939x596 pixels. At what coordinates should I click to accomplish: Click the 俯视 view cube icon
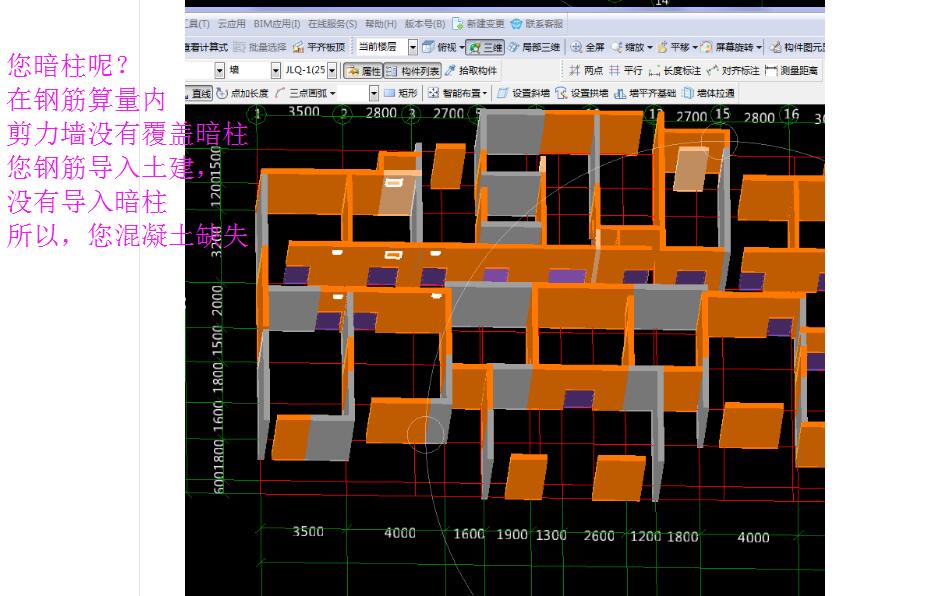click(428, 47)
